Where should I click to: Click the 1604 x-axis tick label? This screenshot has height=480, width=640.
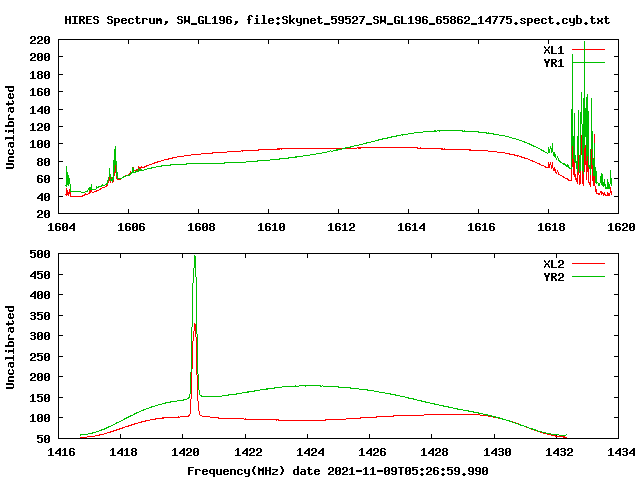tap(61, 227)
